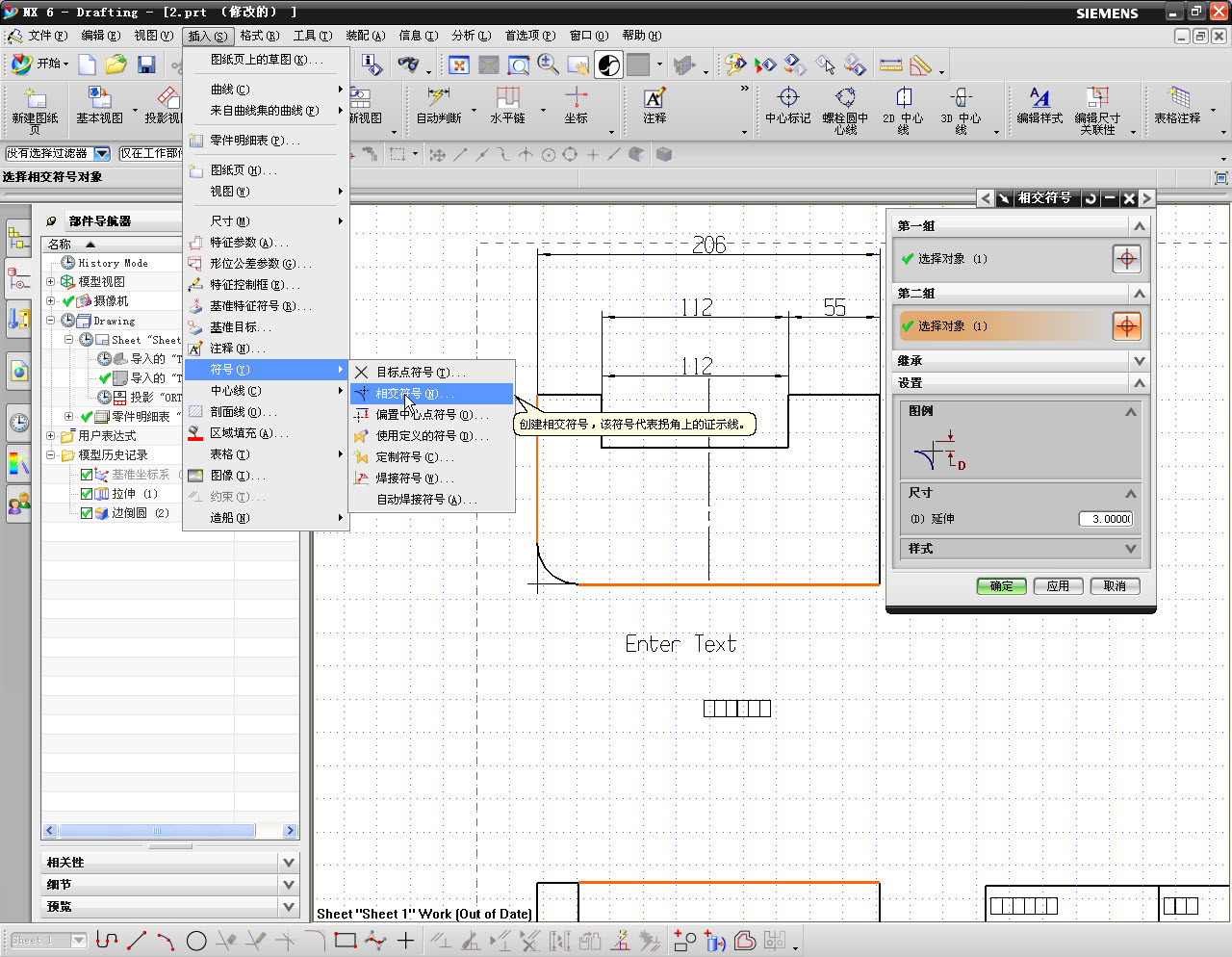Viewport: 1232px width, 957px height.
Task: Open the 帮助 (H) menu
Action: (x=642, y=36)
